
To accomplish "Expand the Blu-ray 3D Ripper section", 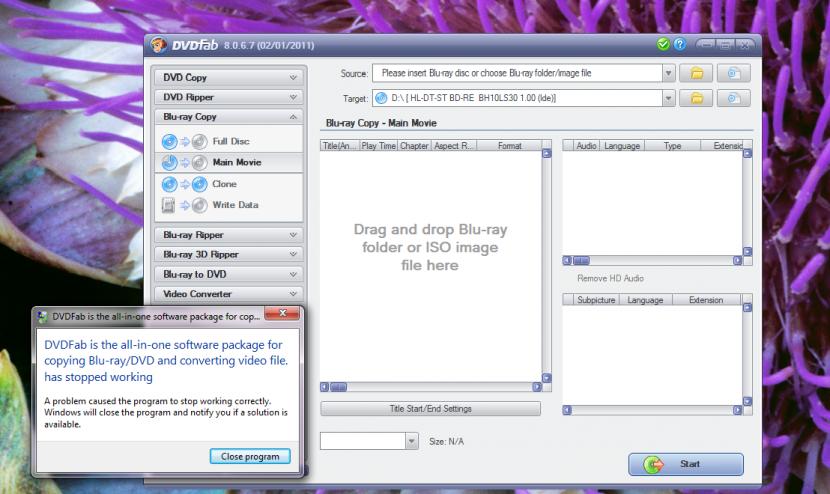I will (229, 254).
